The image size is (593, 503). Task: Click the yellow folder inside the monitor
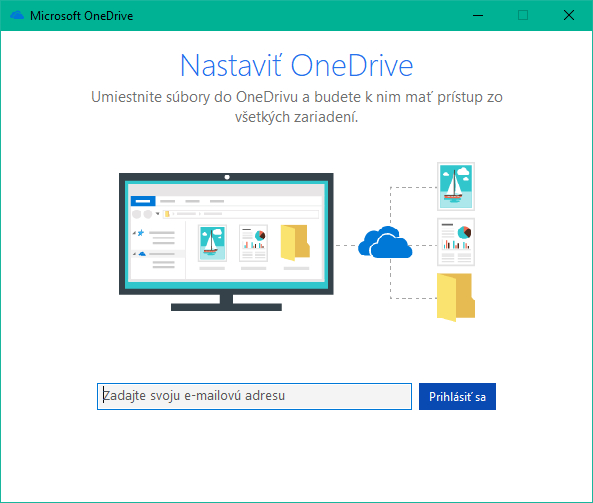pyautogui.click(x=295, y=243)
